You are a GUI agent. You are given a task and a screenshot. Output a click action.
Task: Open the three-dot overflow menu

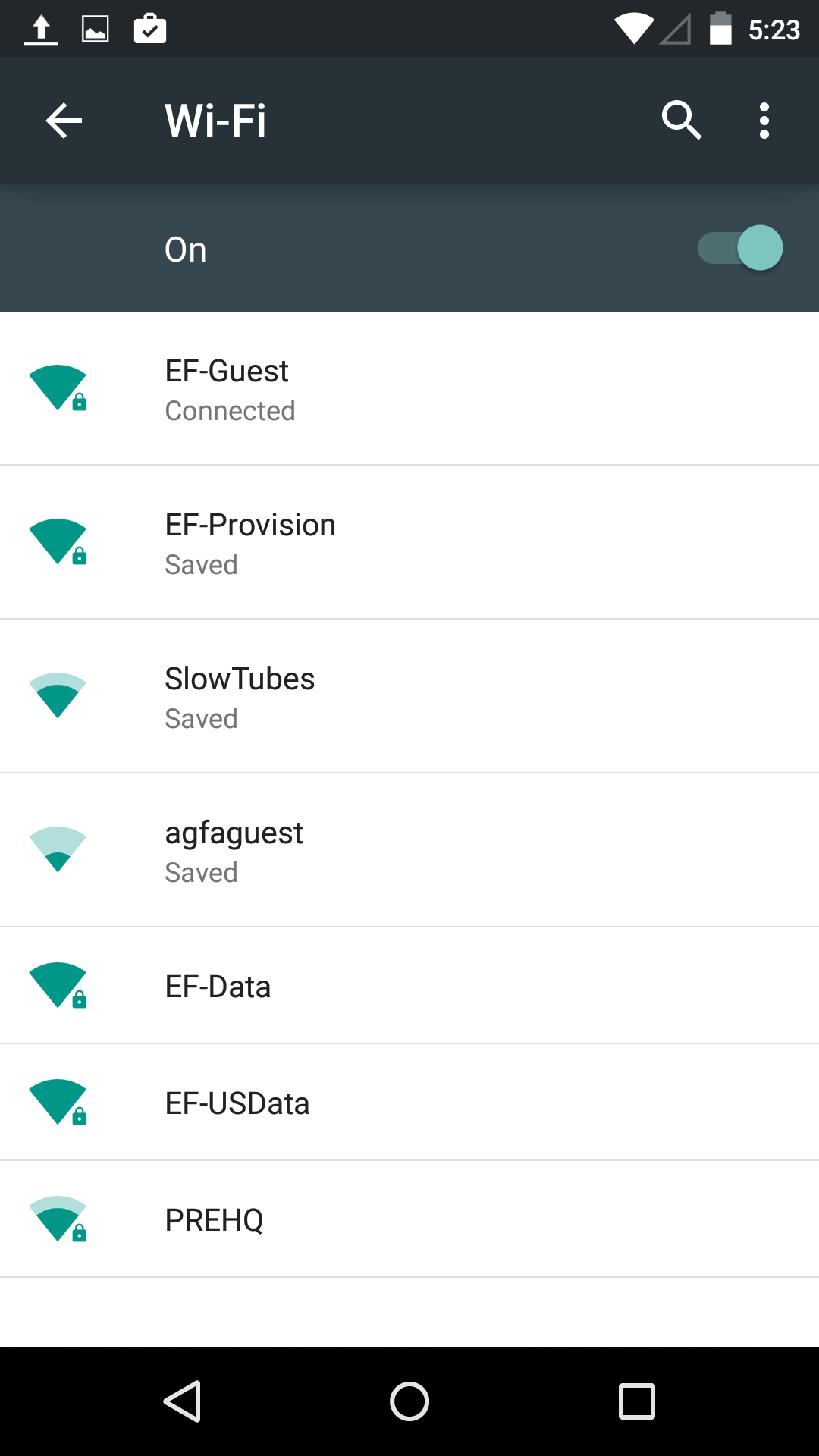tap(764, 121)
